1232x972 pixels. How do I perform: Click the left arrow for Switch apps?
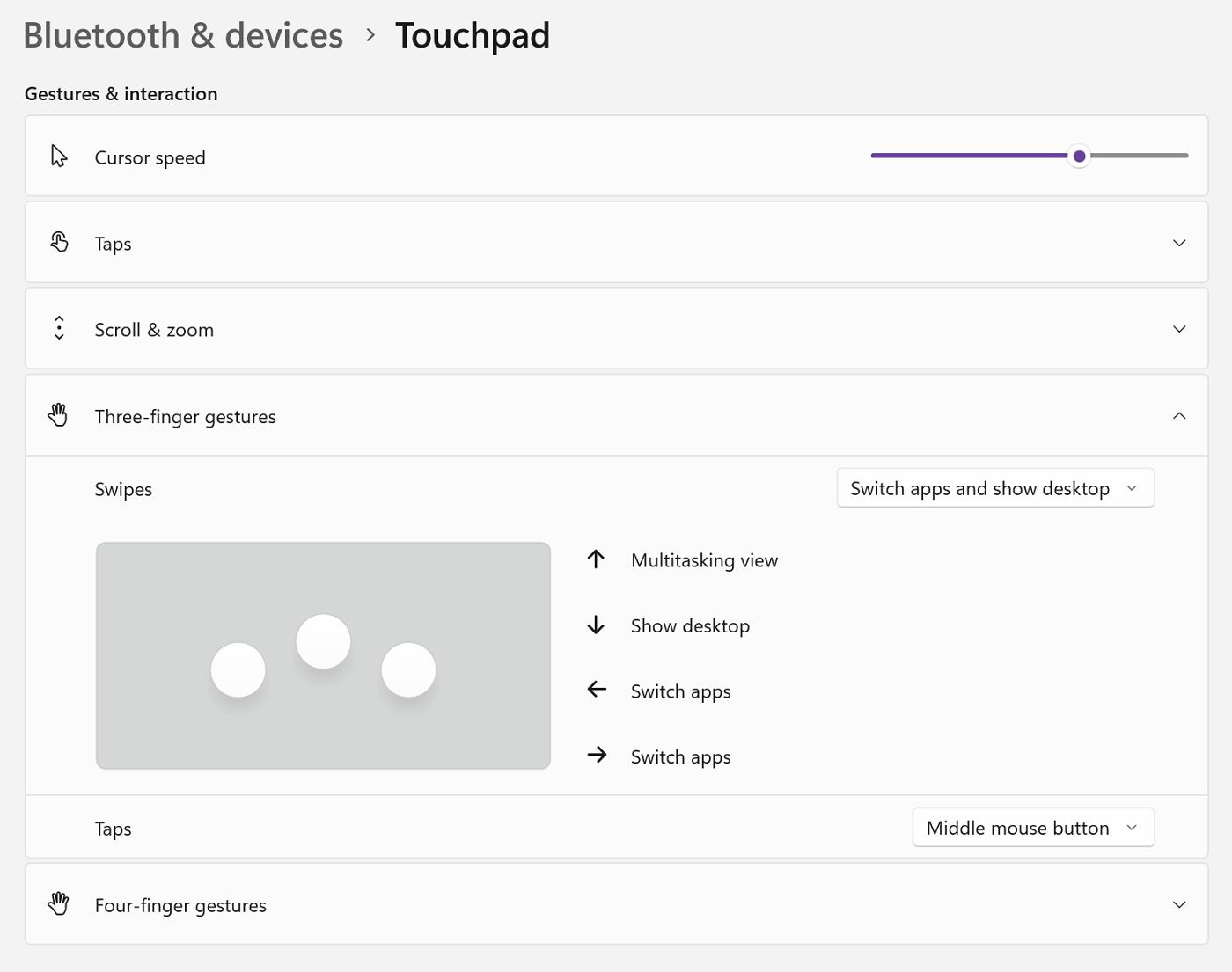point(597,691)
